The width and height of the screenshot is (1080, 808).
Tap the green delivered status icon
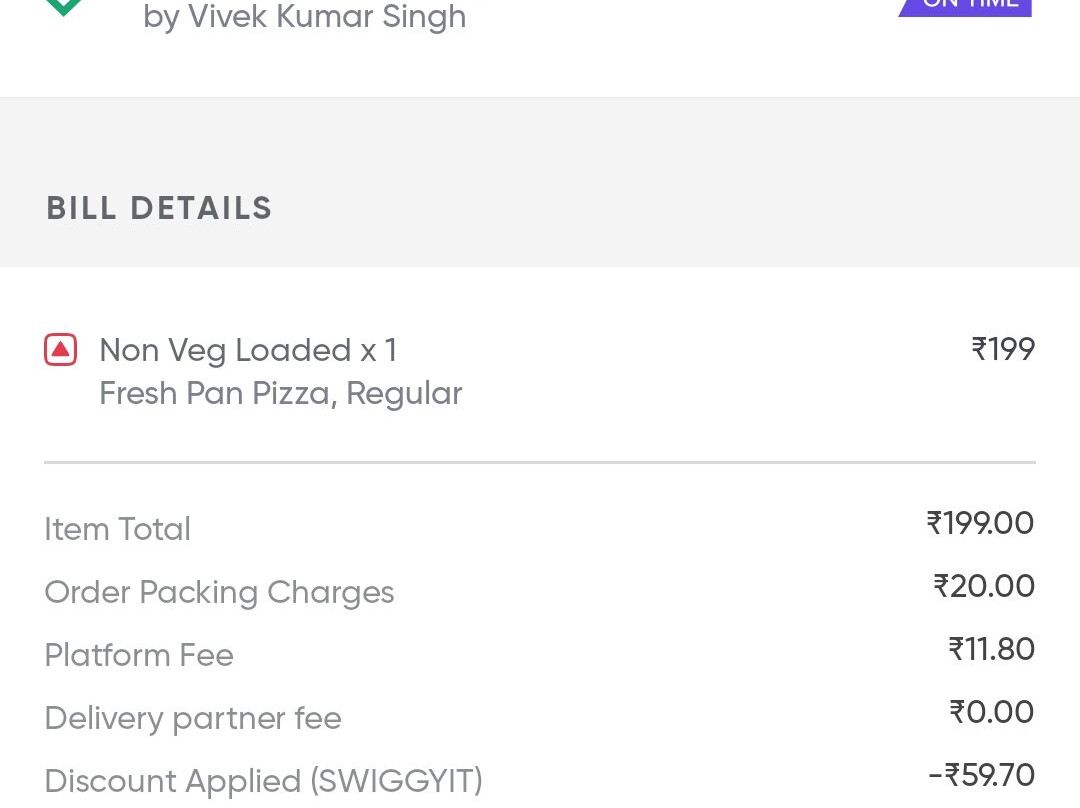coord(64,7)
